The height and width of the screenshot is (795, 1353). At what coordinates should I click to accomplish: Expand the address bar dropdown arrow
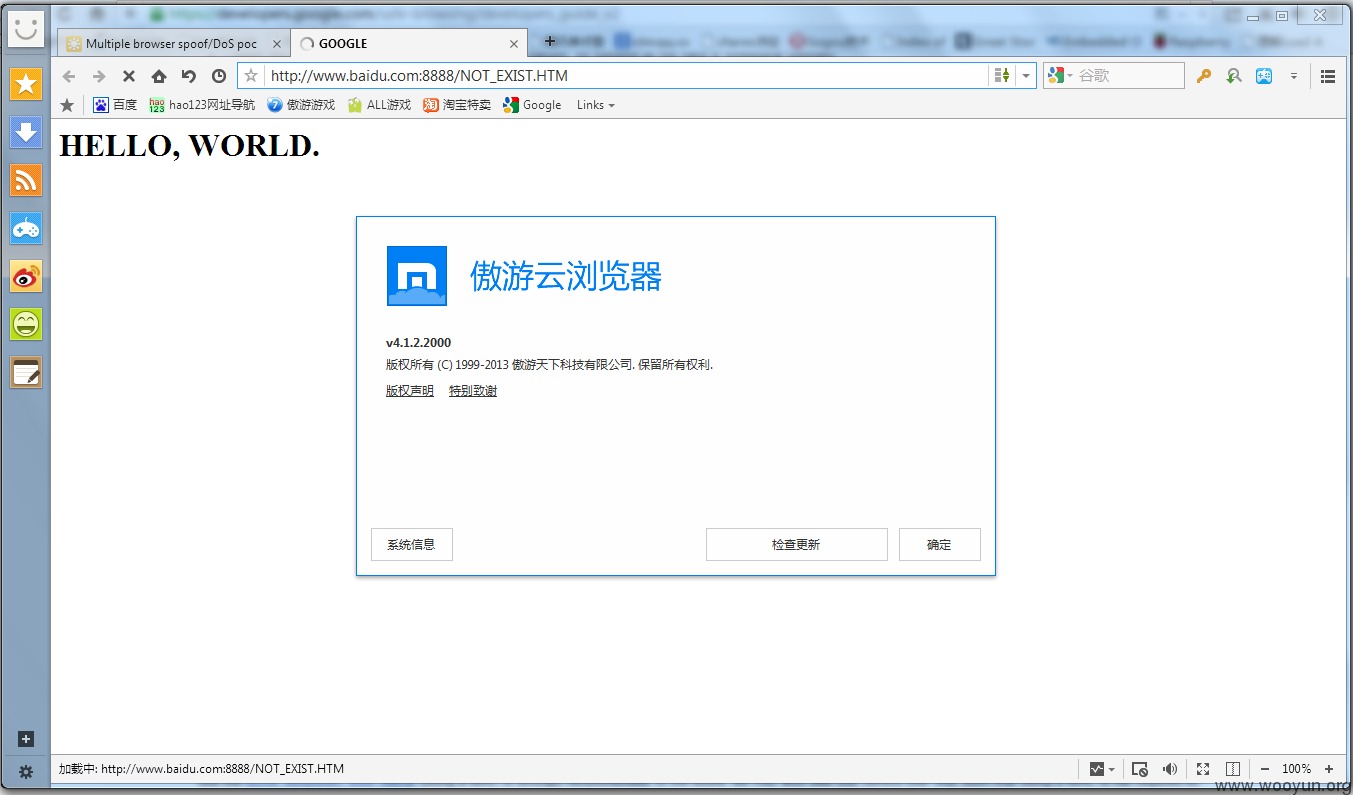(1026, 76)
